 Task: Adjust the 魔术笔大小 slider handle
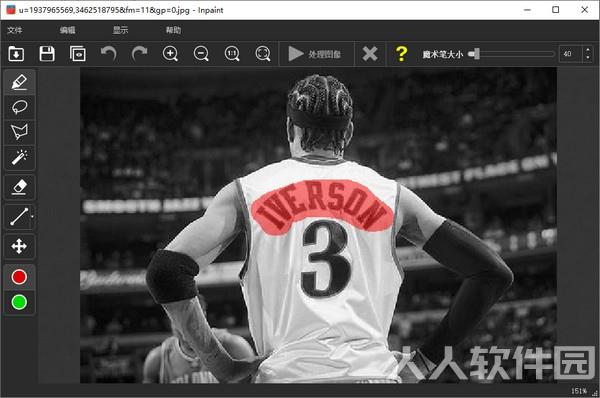[x=474, y=54]
